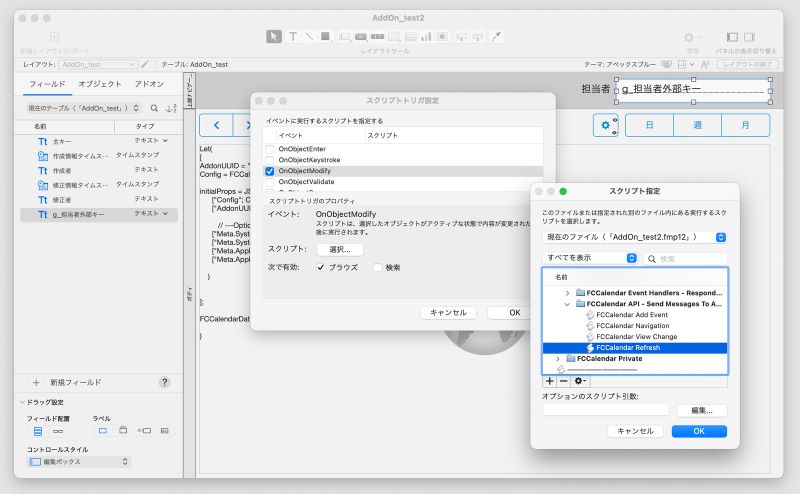
Task: Select the Button Bar tool
Action: click(378, 36)
